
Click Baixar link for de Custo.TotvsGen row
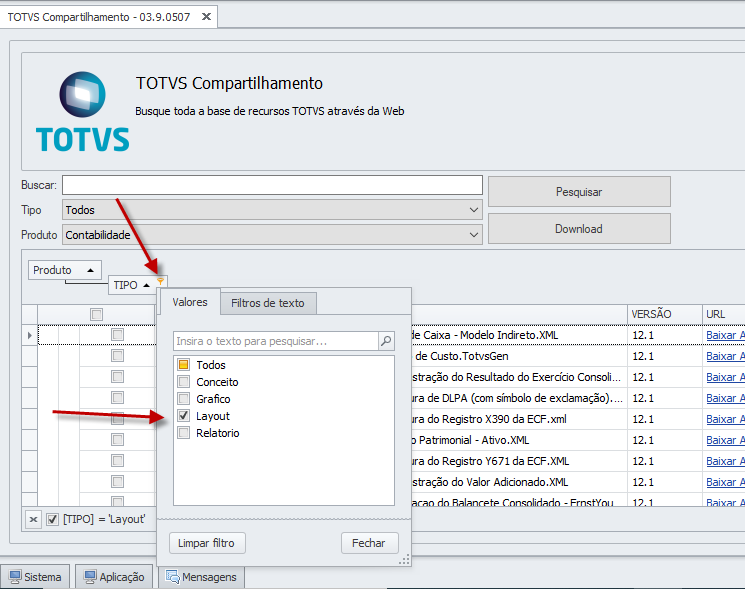[725, 356]
